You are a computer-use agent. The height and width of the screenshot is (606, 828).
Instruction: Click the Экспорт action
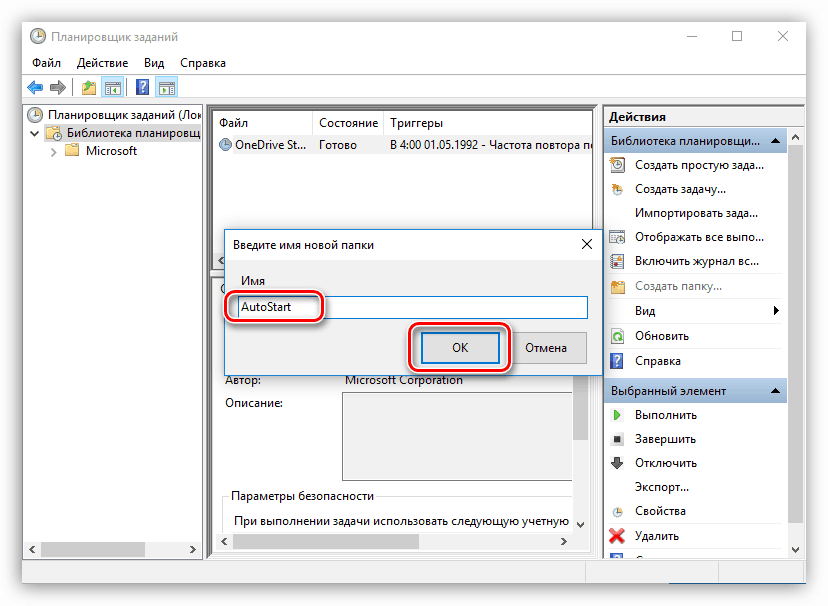(x=662, y=487)
